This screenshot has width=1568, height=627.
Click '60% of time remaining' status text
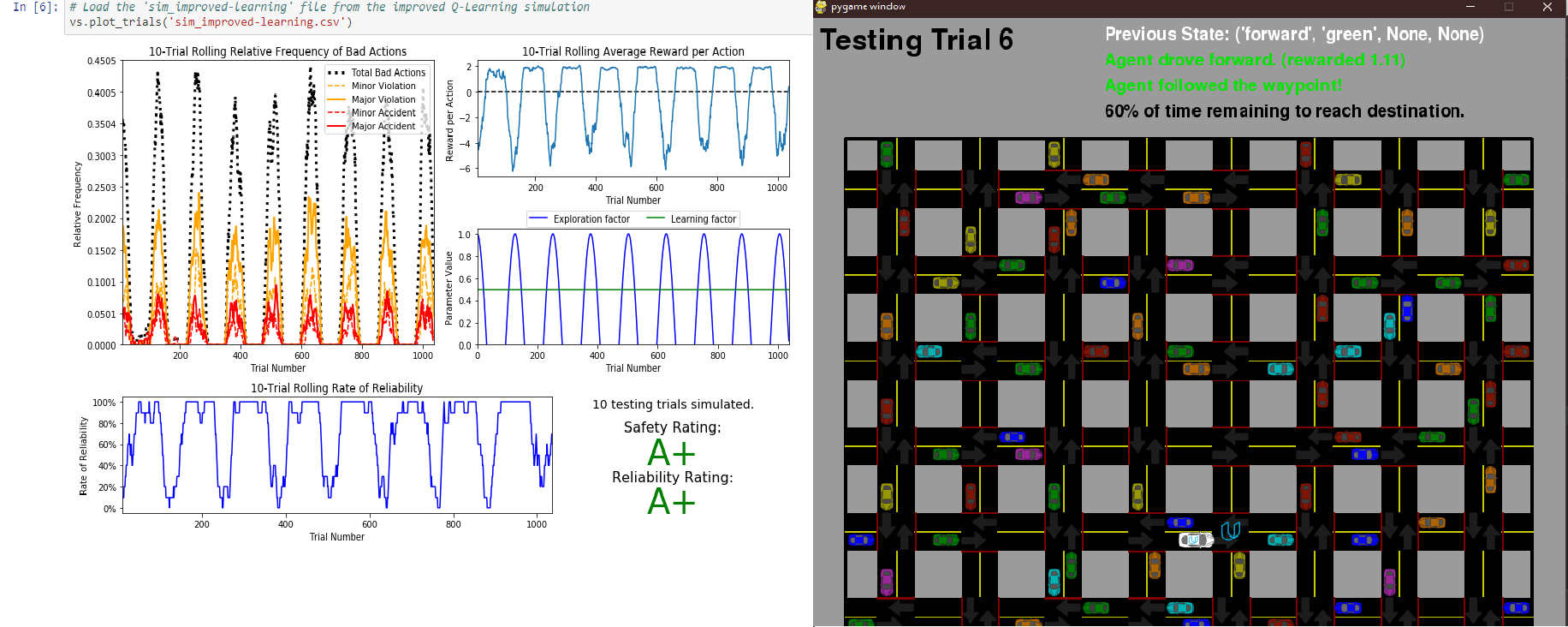pyautogui.click(x=1284, y=111)
